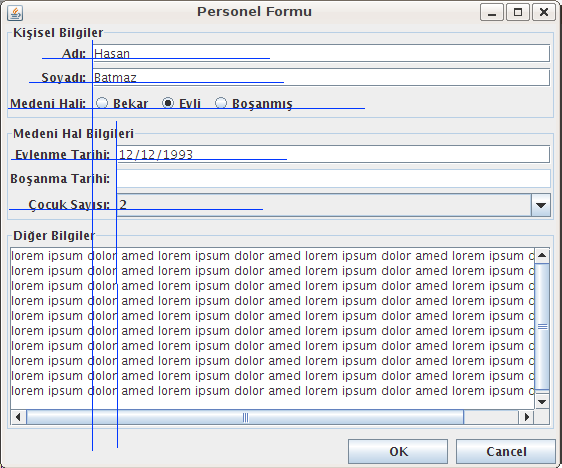The image size is (562, 468).
Task: Click the text area scroll down arrow
Action: point(542,402)
